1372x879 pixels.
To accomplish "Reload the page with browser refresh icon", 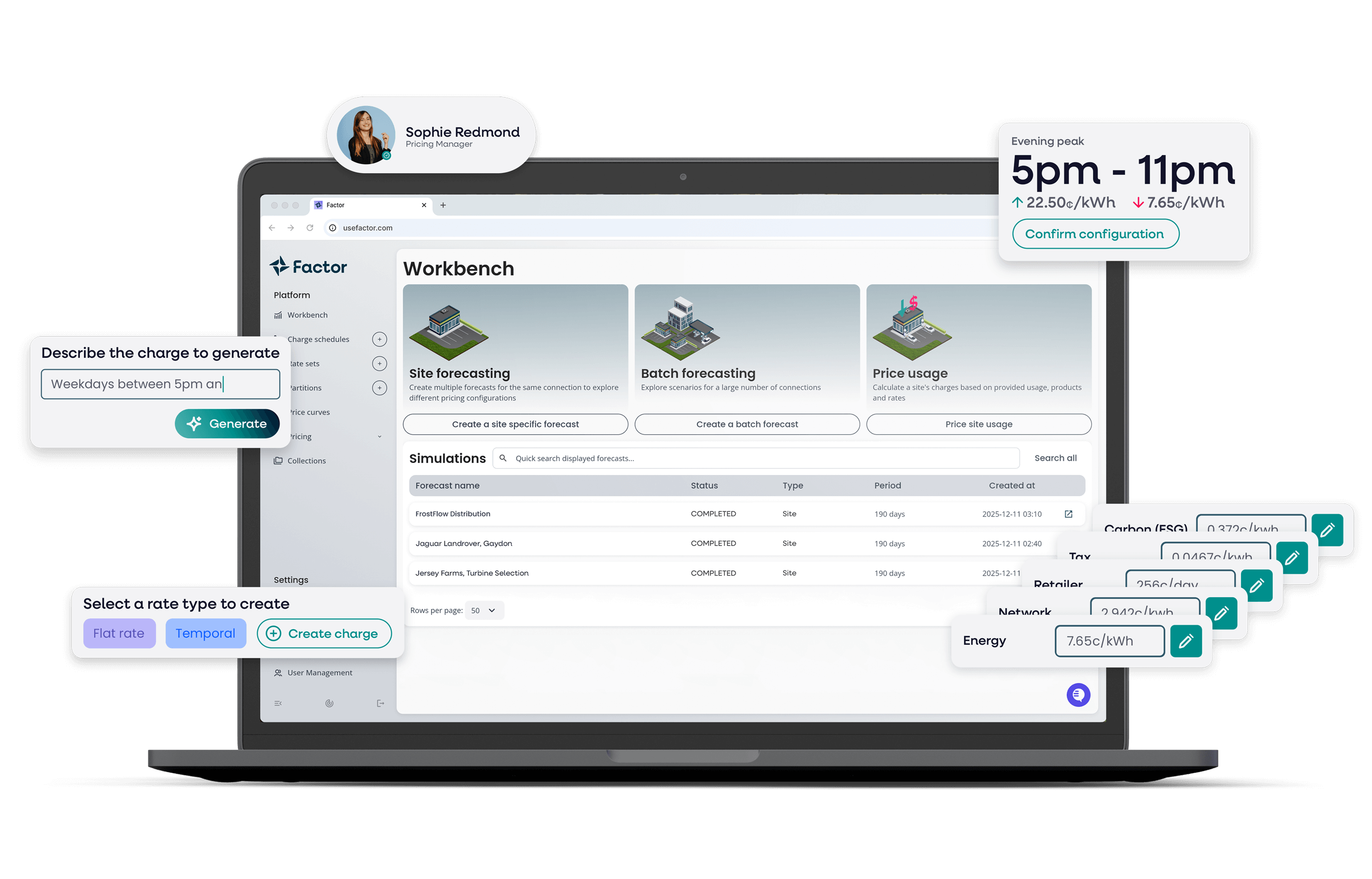I will click(x=310, y=228).
